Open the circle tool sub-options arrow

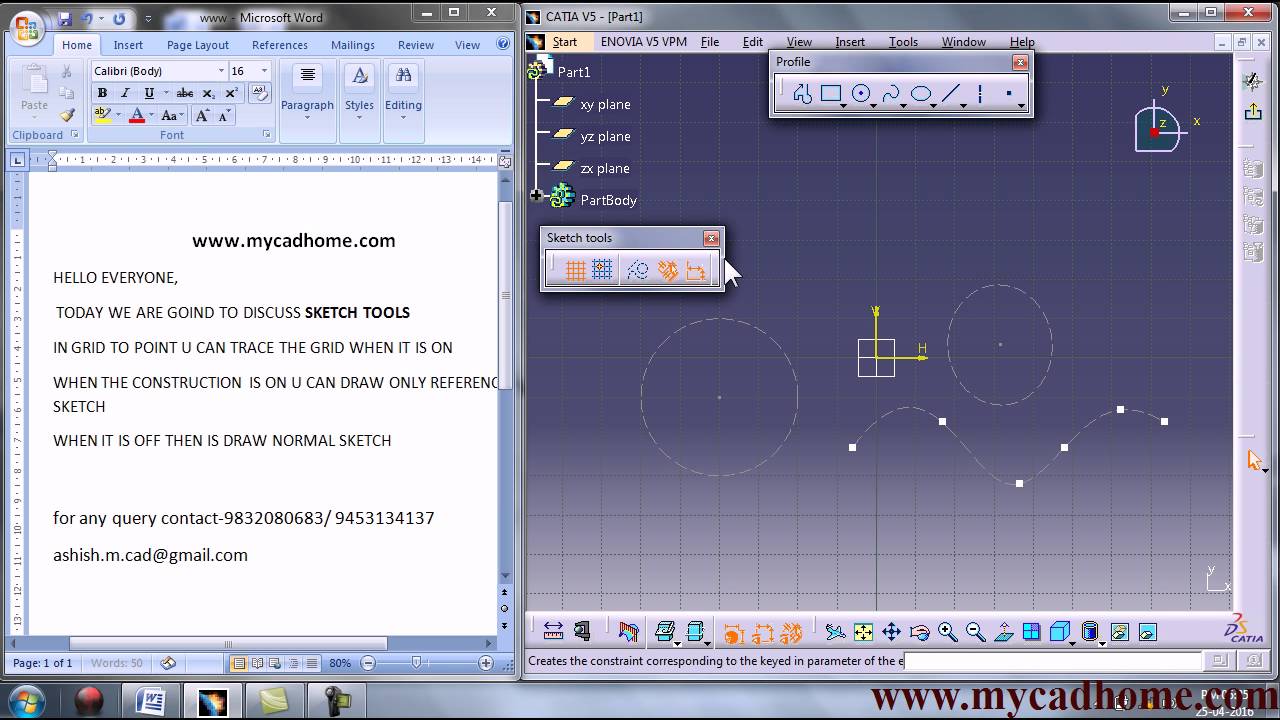[873, 105]
